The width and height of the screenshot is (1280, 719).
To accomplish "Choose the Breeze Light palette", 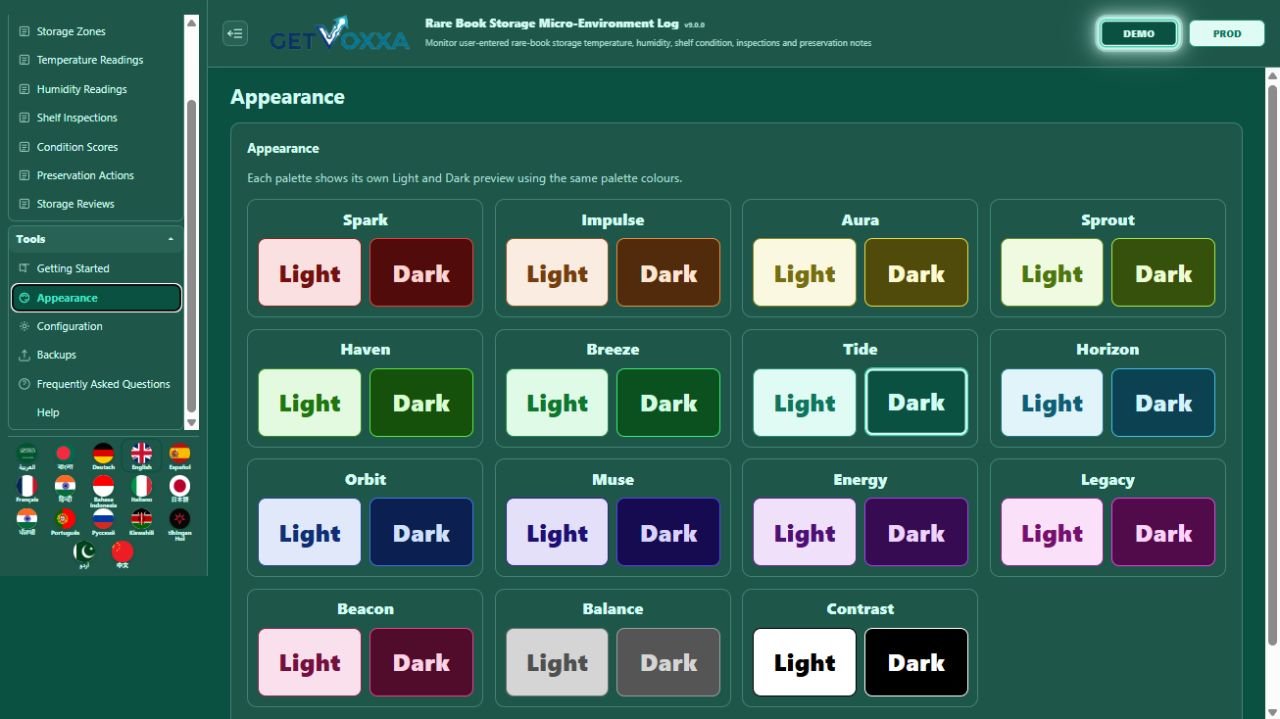I will pyautogui.click(x=557, y=403).
